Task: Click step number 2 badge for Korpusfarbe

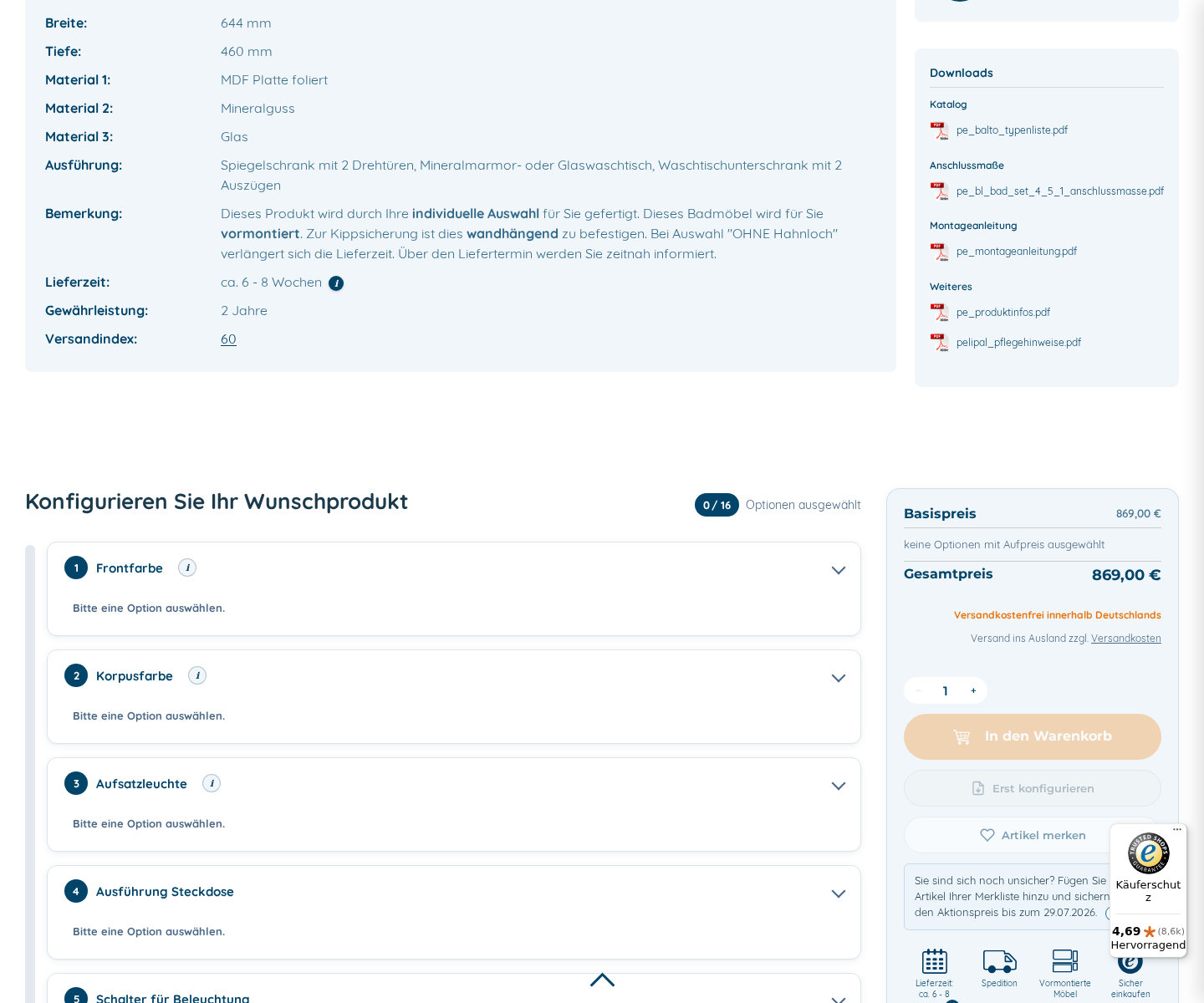Action: [76, 675]
